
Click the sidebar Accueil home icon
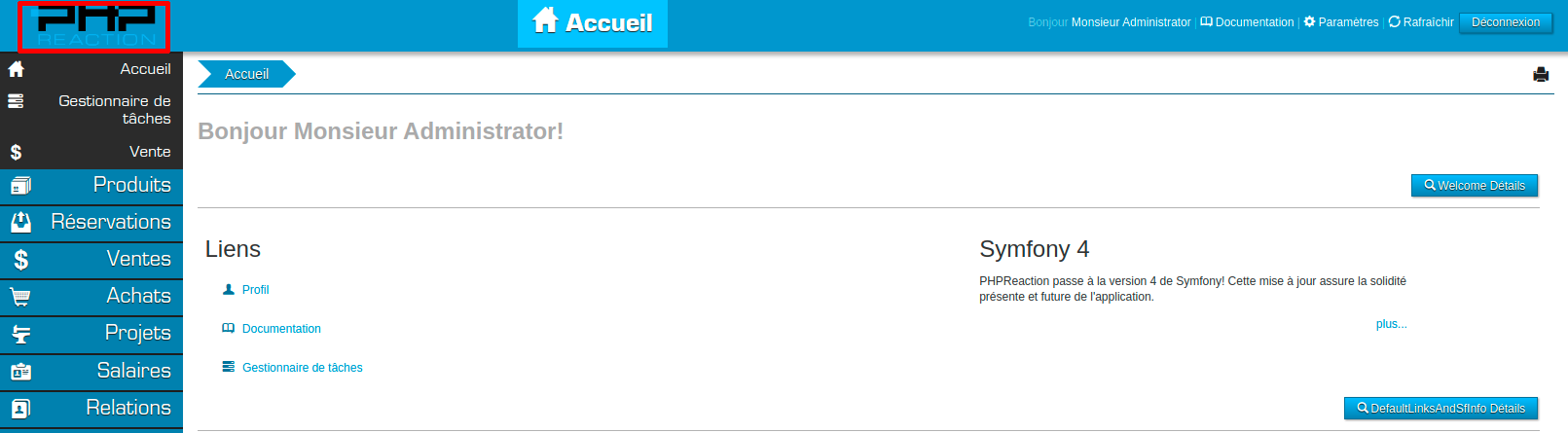[16, 69]
